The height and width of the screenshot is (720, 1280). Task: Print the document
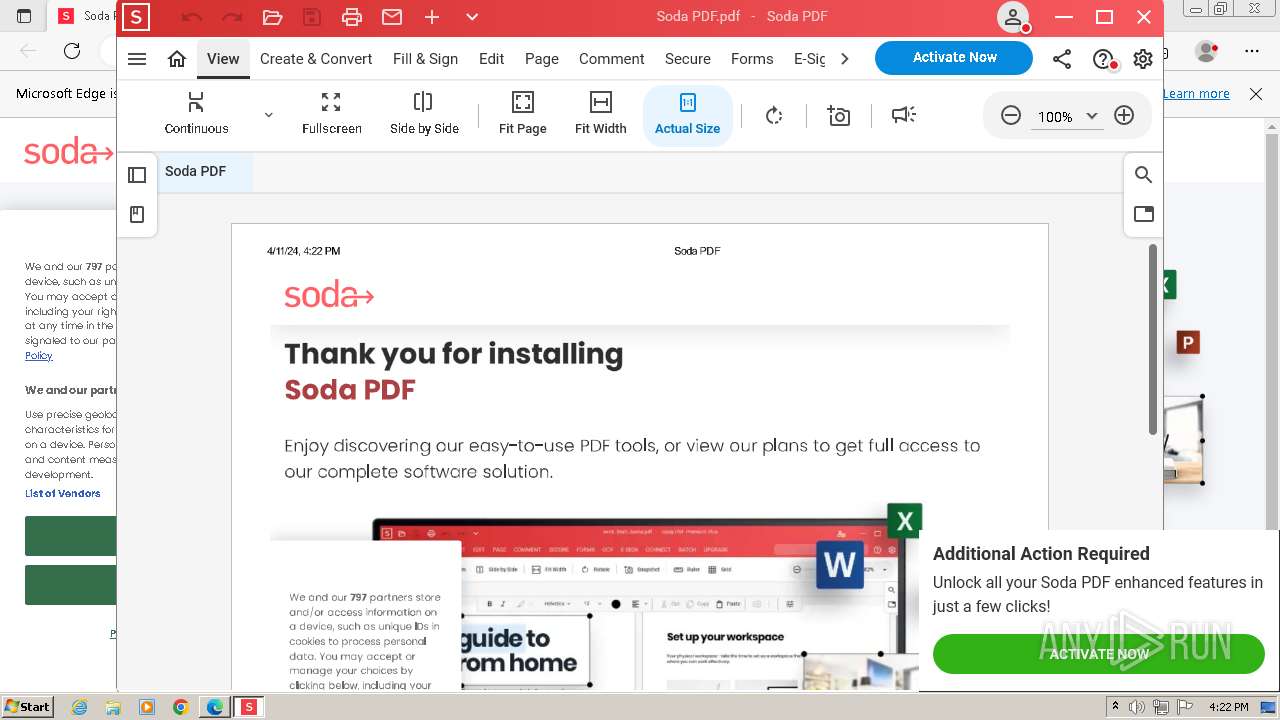tap(352, 17)
